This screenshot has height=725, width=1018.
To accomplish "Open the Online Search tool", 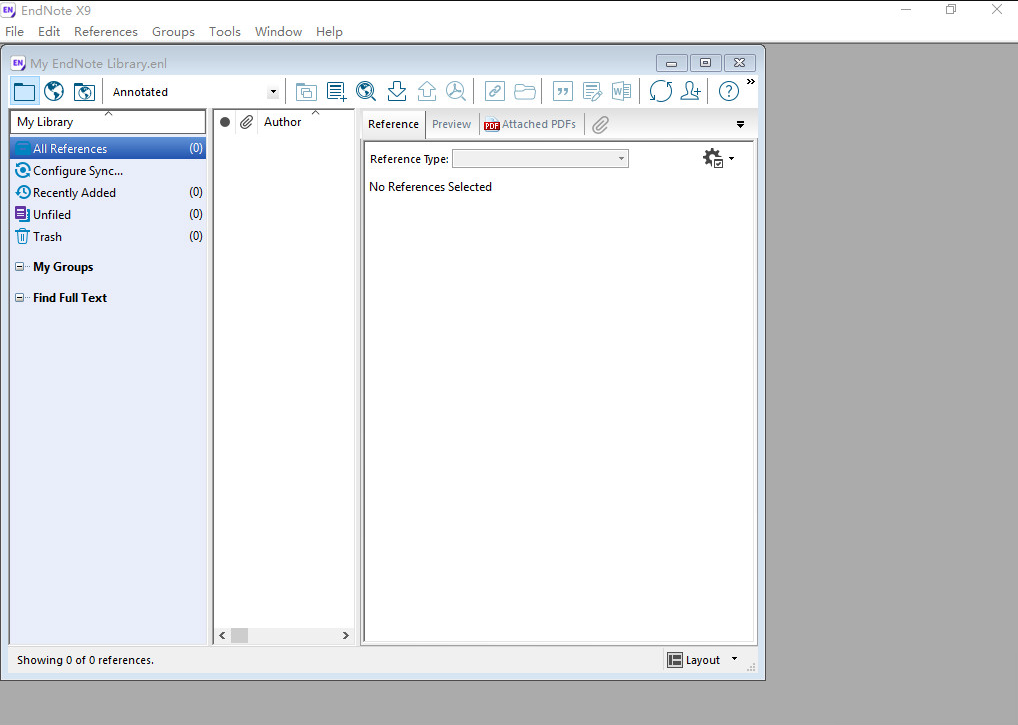I will (x=366, y=91).
